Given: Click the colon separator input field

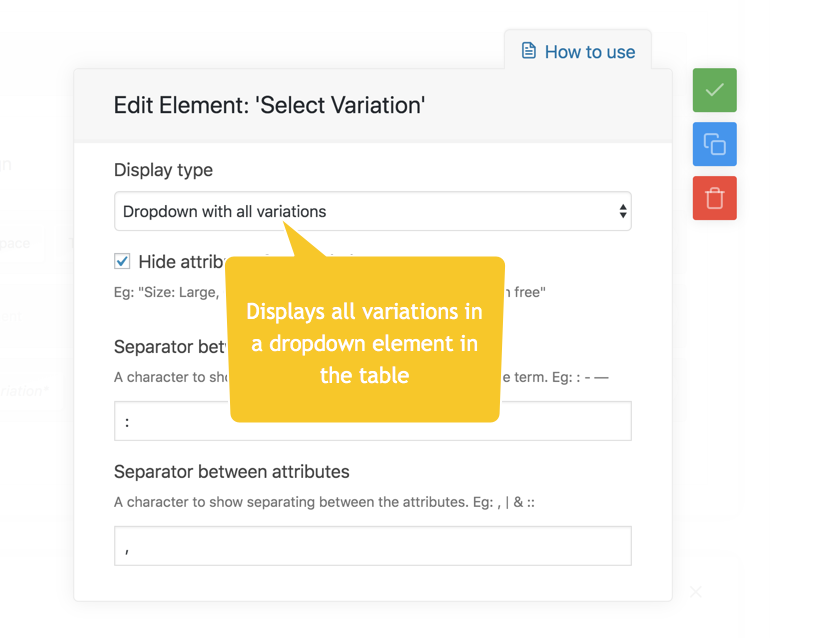Looking at the screenshot, I should 373,421.
